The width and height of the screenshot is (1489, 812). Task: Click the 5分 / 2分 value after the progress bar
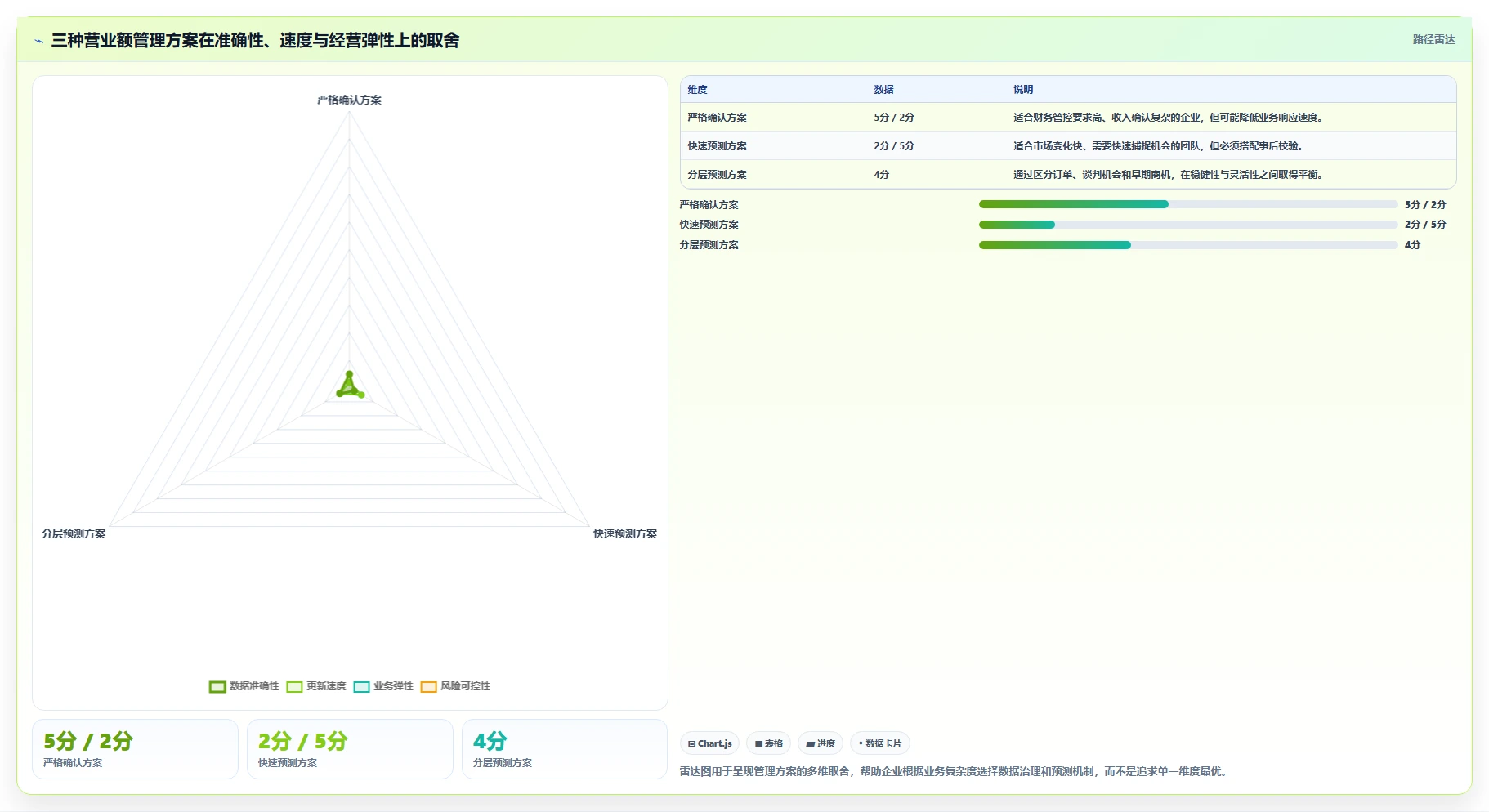pos(1425,205)
